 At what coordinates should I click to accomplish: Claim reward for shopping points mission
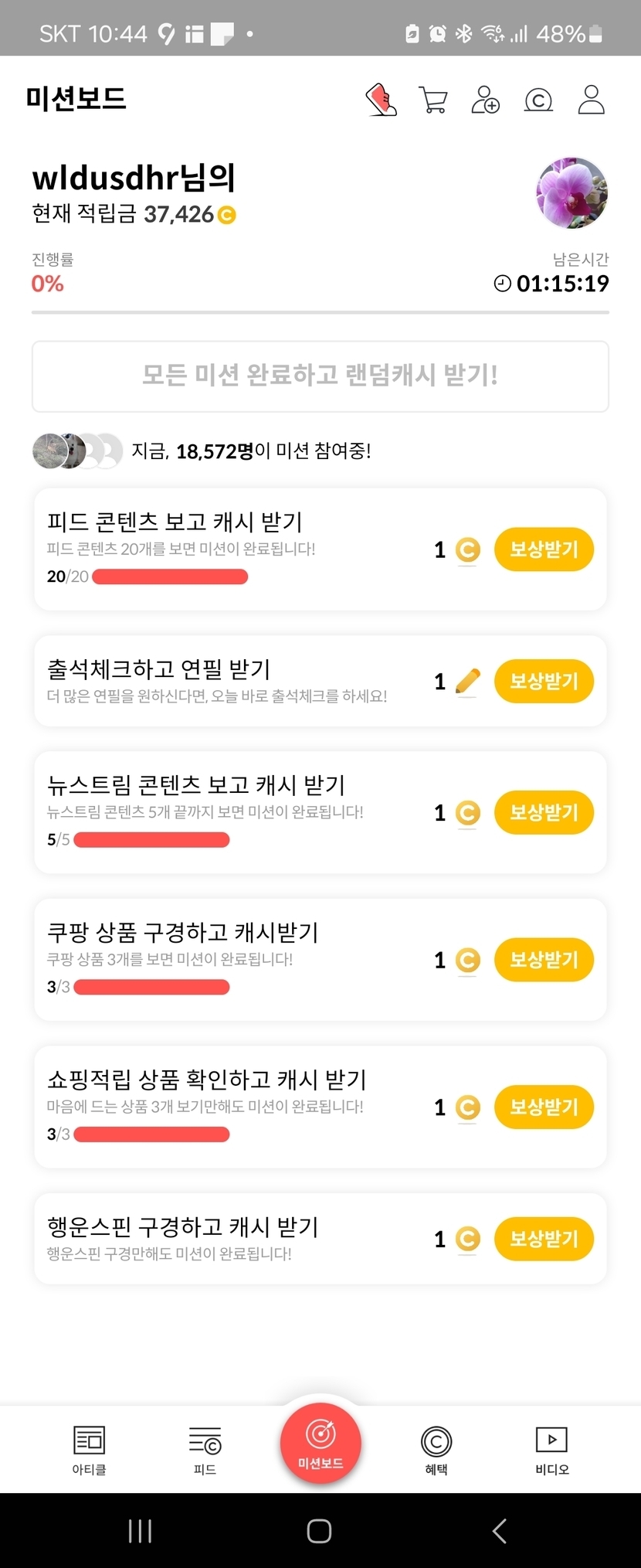pos(544,1107)
